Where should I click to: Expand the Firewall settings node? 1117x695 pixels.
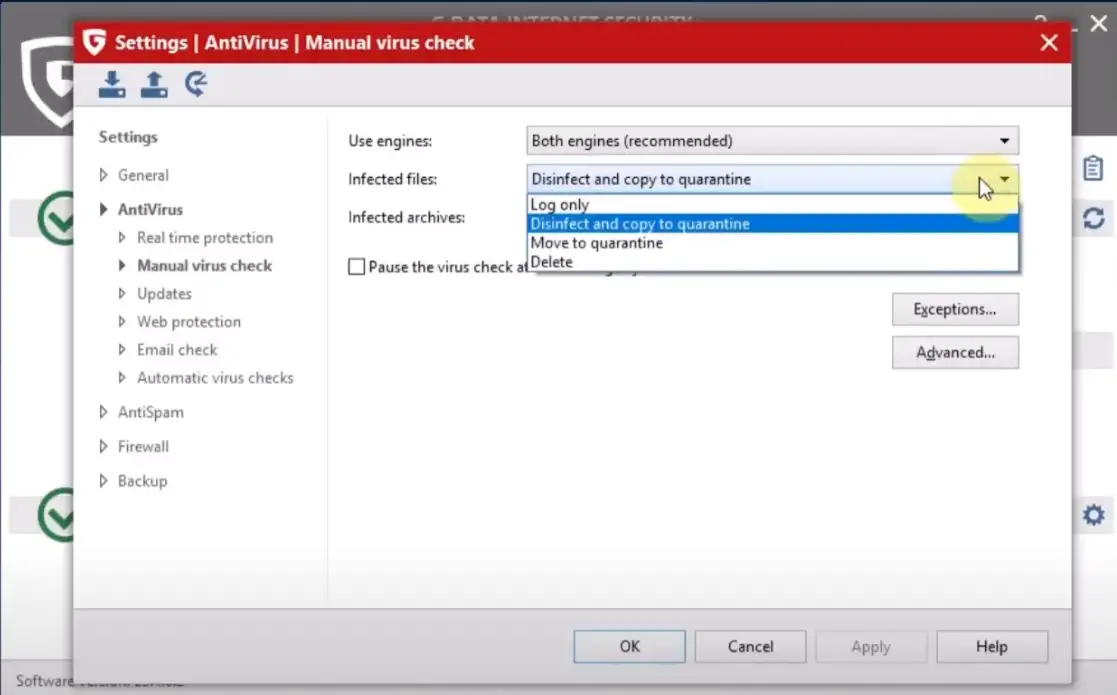click(104, 447)
